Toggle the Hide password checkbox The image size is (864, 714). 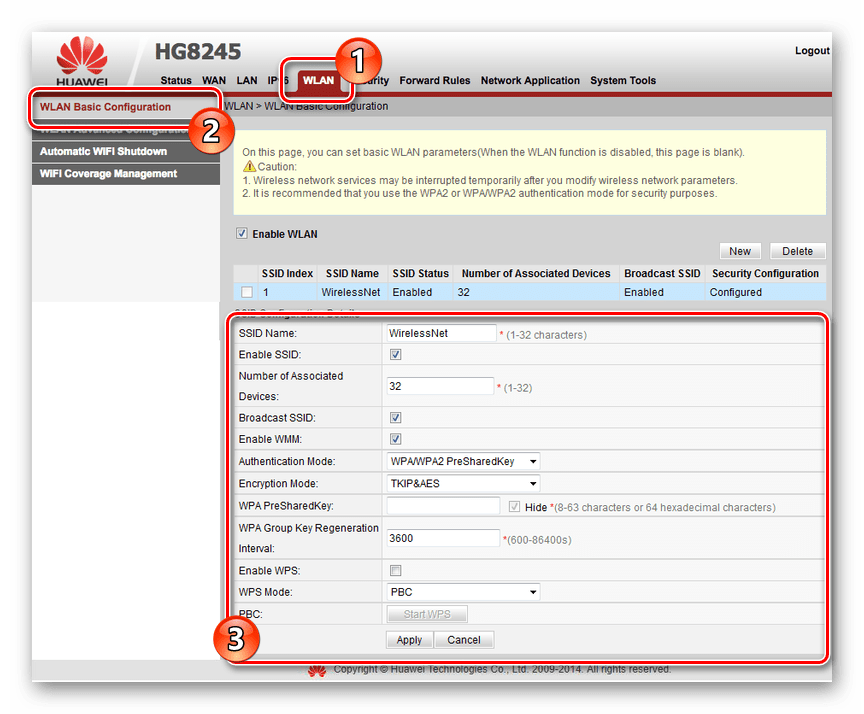pos(514,506)
